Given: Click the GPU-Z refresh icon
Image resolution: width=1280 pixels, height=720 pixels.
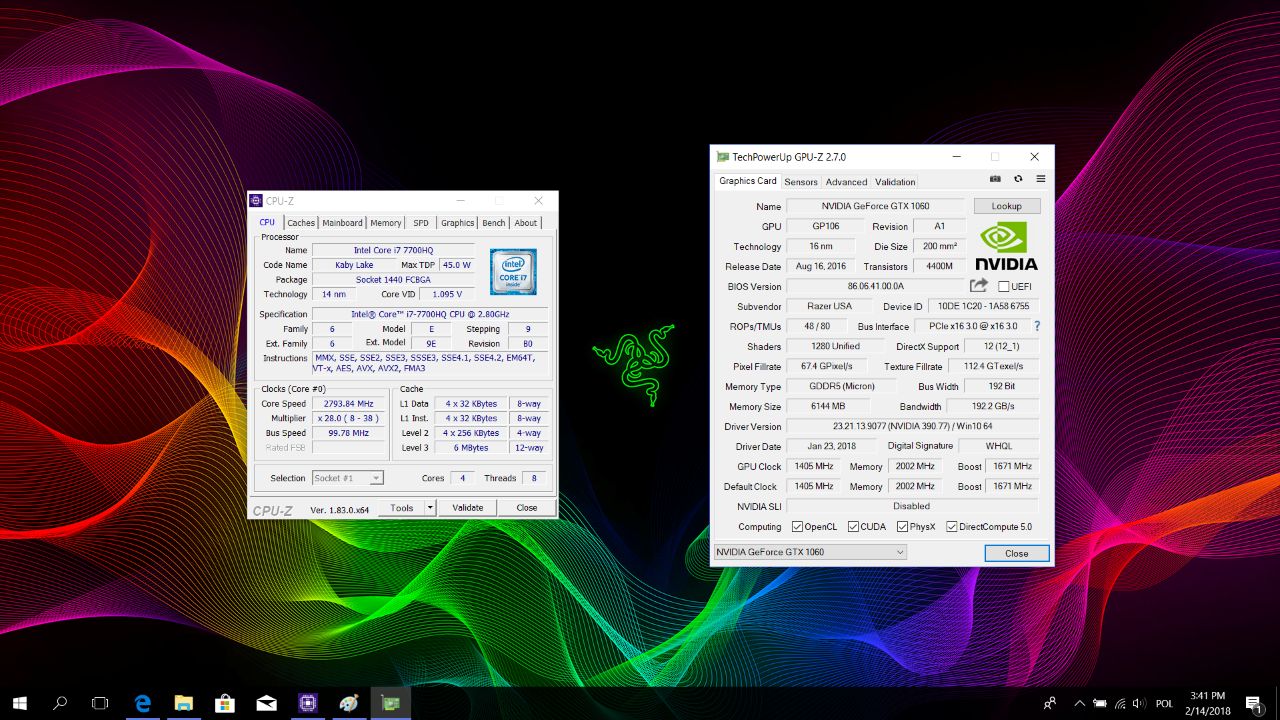Looking at the screenshot, I should [1018, 179].
